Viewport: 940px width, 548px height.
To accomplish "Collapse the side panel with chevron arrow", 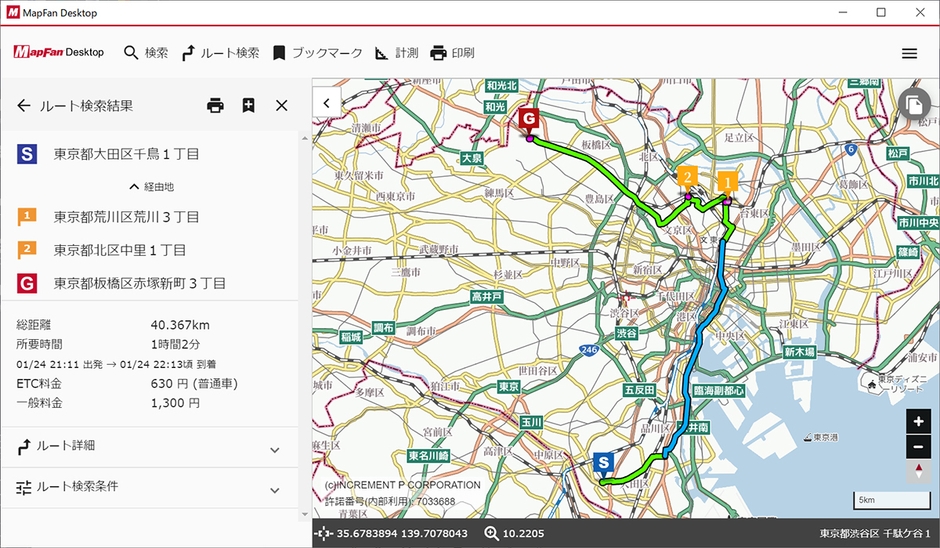I will [x=326, y=103].
